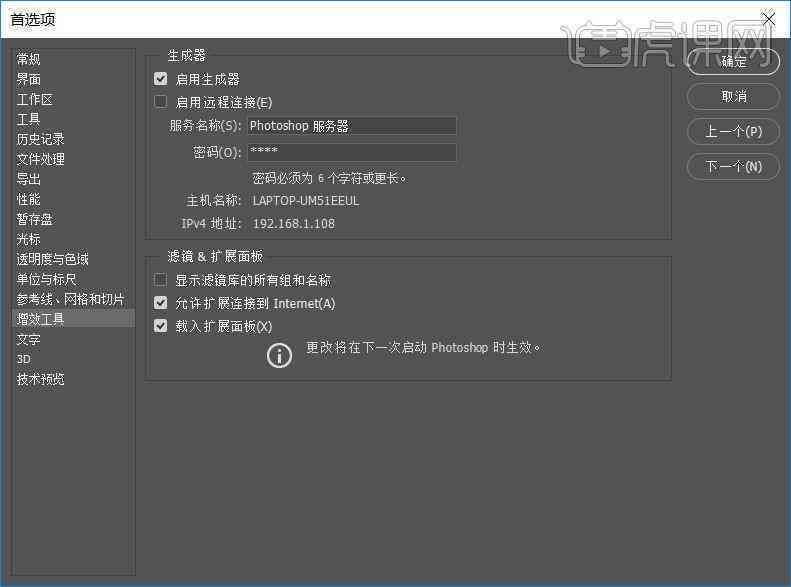
Task: Enable 启用远程连接(E) checkbox
Action: tap(160, 102)
